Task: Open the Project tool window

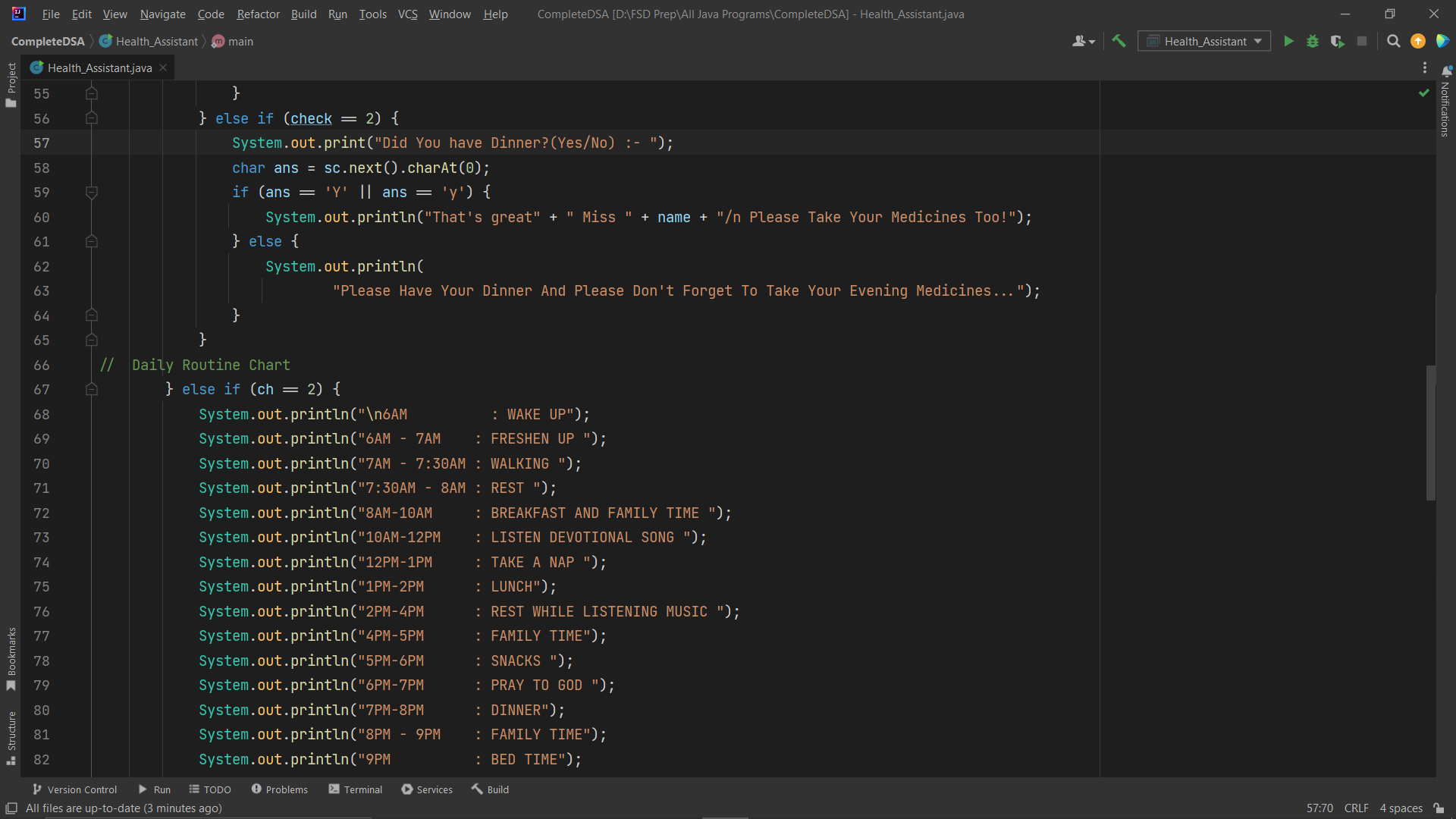Action: (11, 85)
